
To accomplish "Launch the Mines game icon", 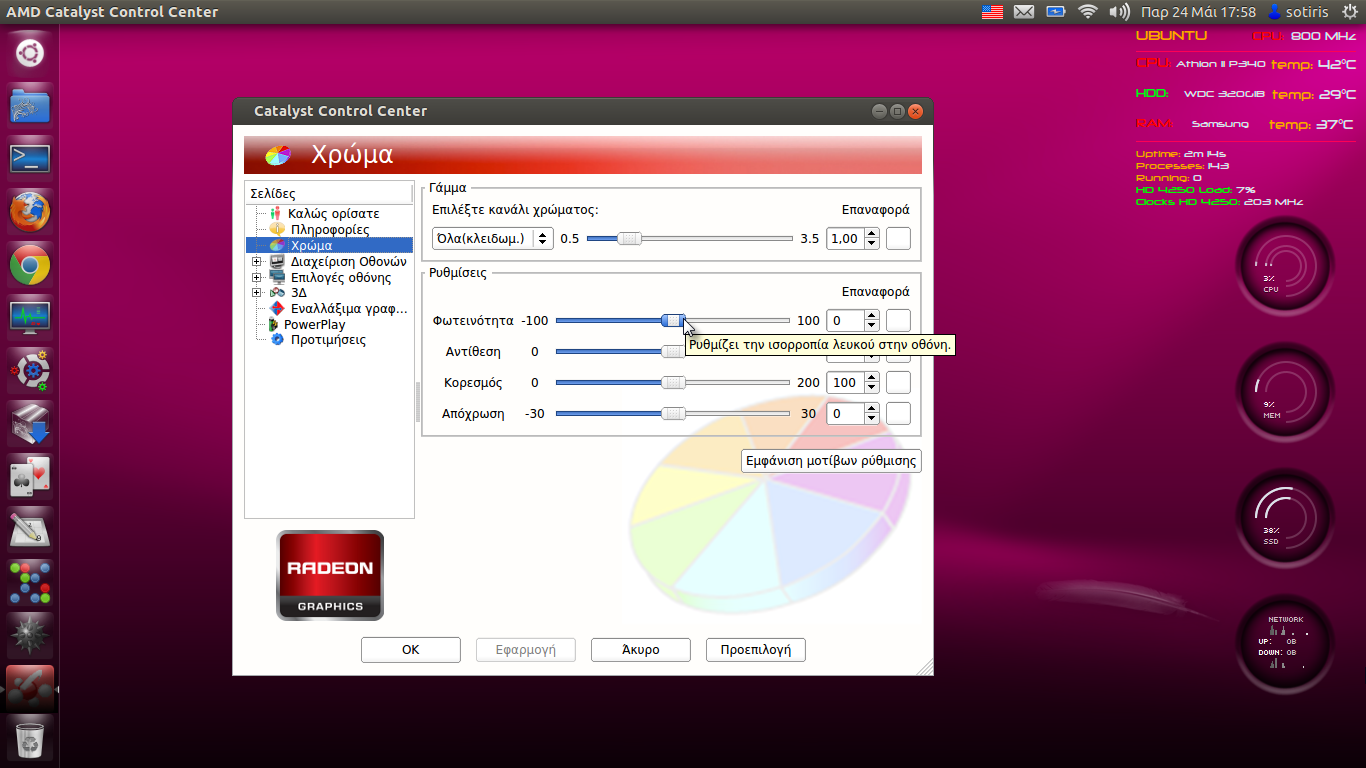I will 30,636.
